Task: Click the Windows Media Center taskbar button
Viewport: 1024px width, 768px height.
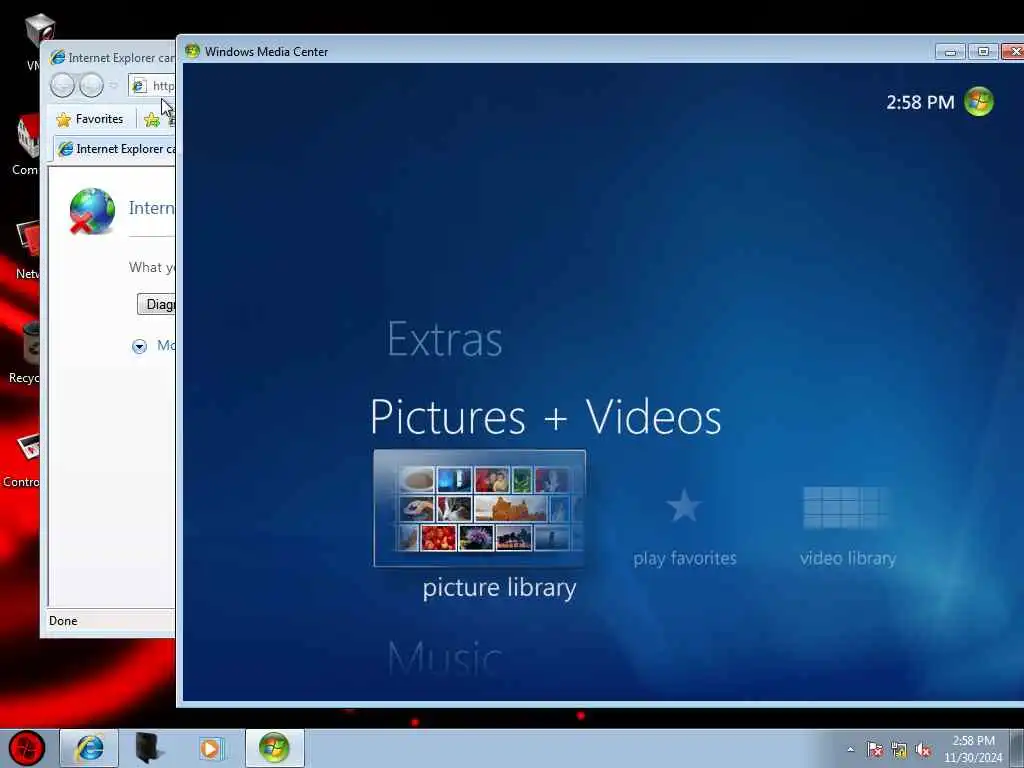Action: [274, 748]
